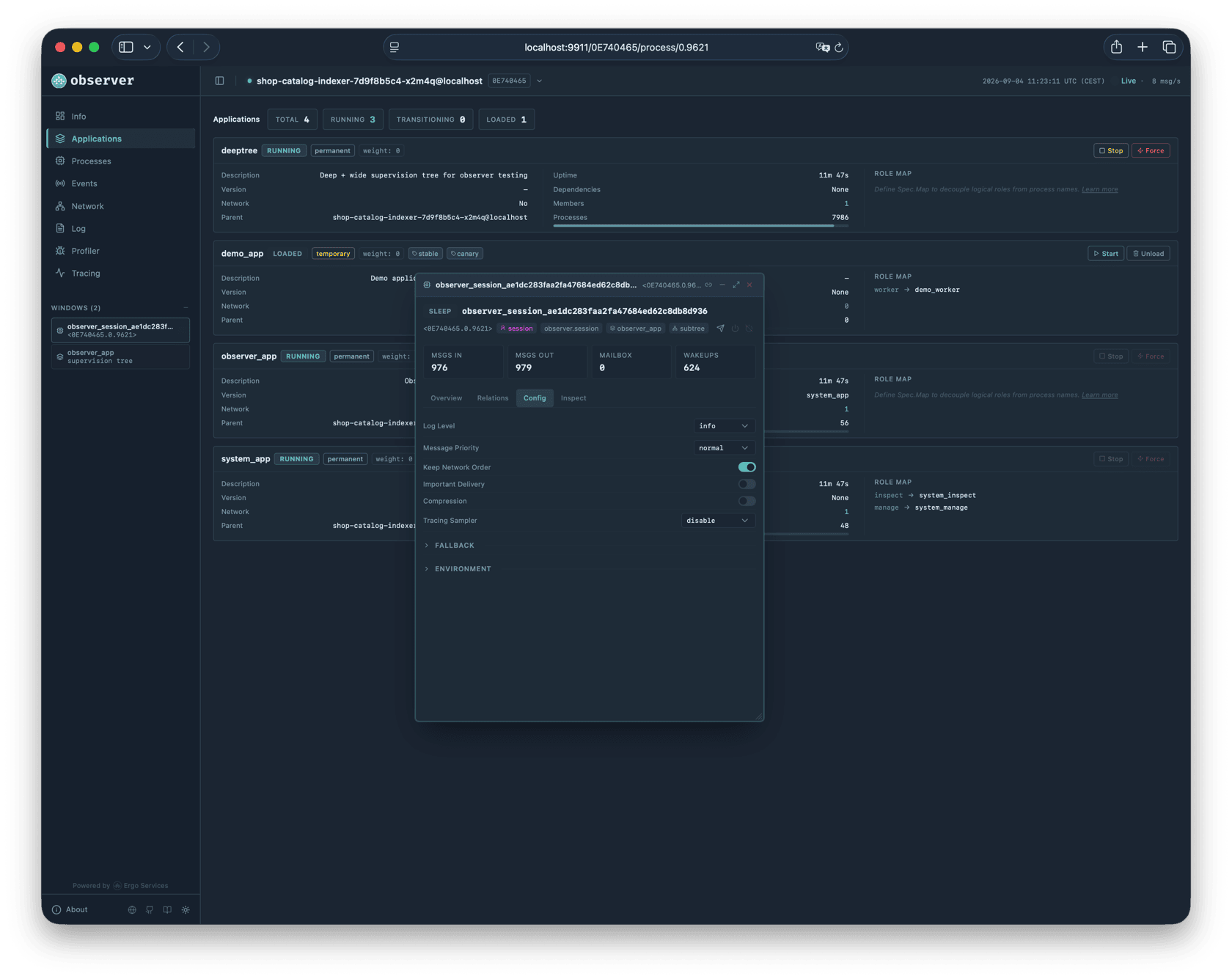Click the send message paper-plane icon
This screenshot has width=1232, height=979.
click(x=720, y=329)
